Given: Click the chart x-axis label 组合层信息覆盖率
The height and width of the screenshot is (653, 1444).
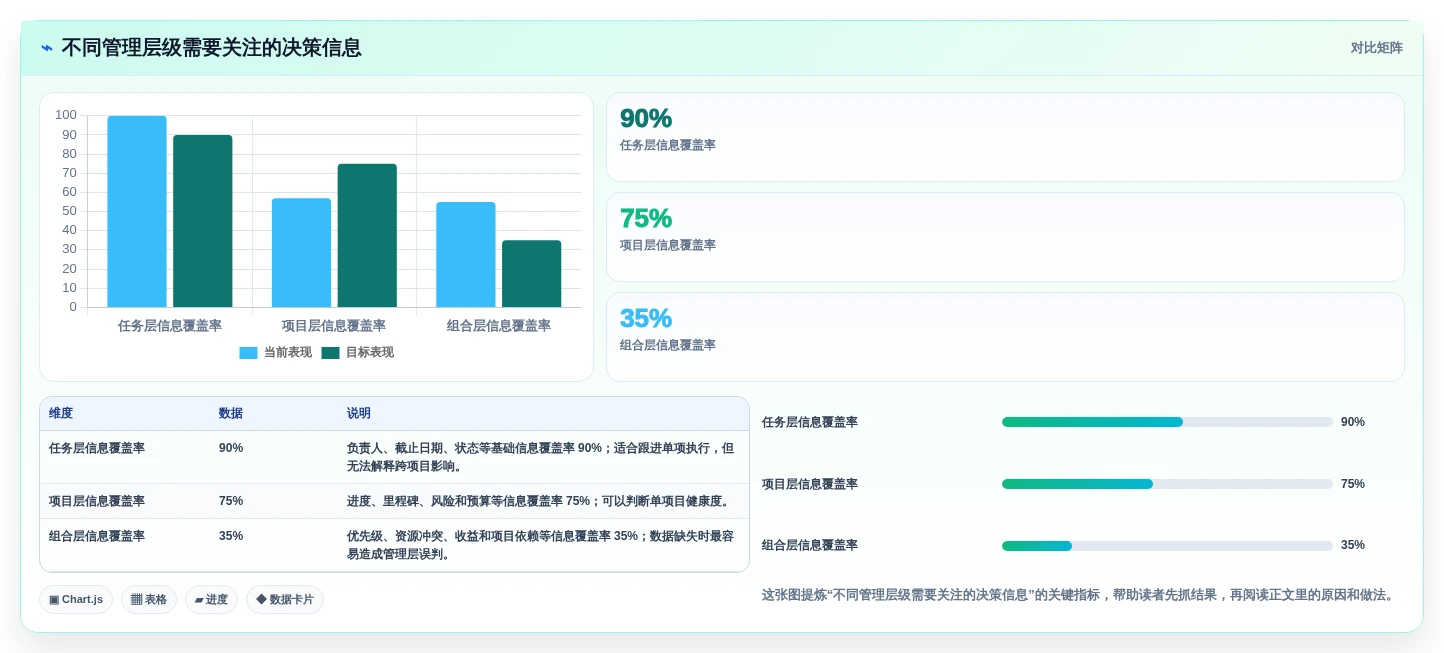Looking at the screenshot, I should pyautogui.click(x=499, y=326).
